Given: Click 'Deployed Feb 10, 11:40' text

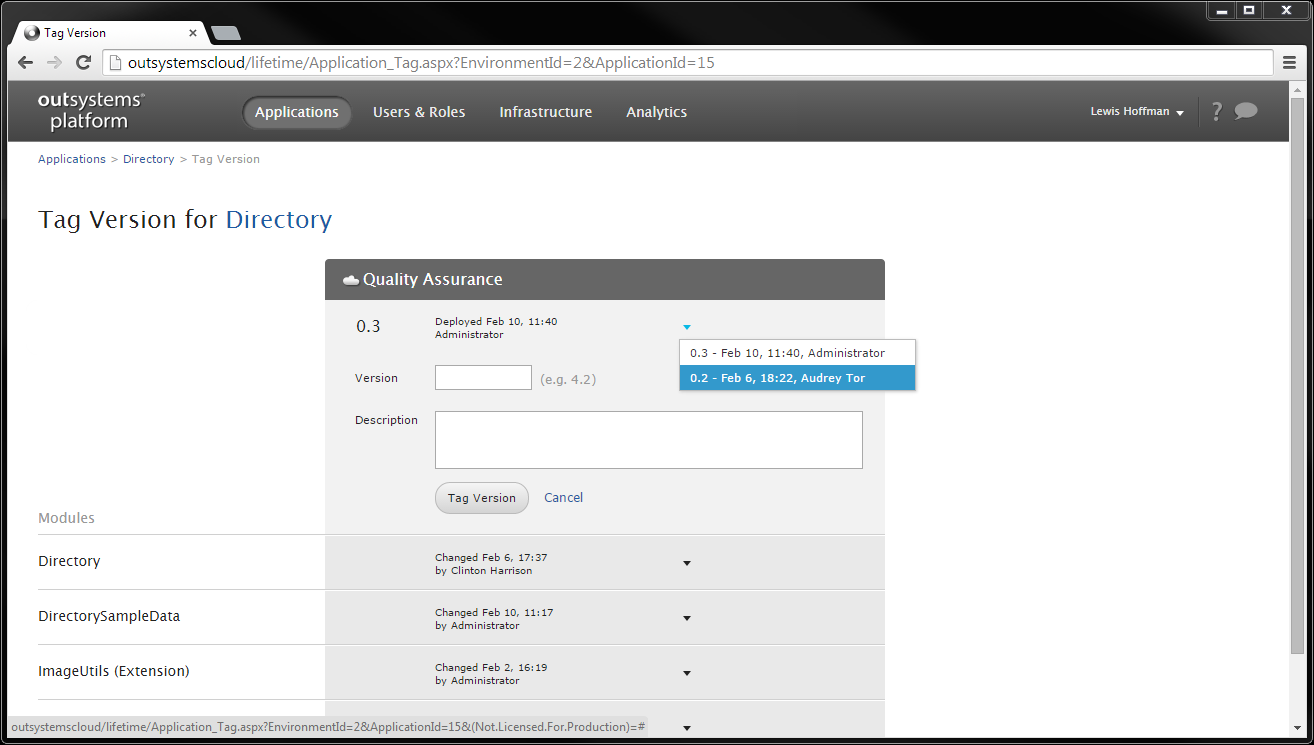Looking at the screenshot, I should pos(496,322).
